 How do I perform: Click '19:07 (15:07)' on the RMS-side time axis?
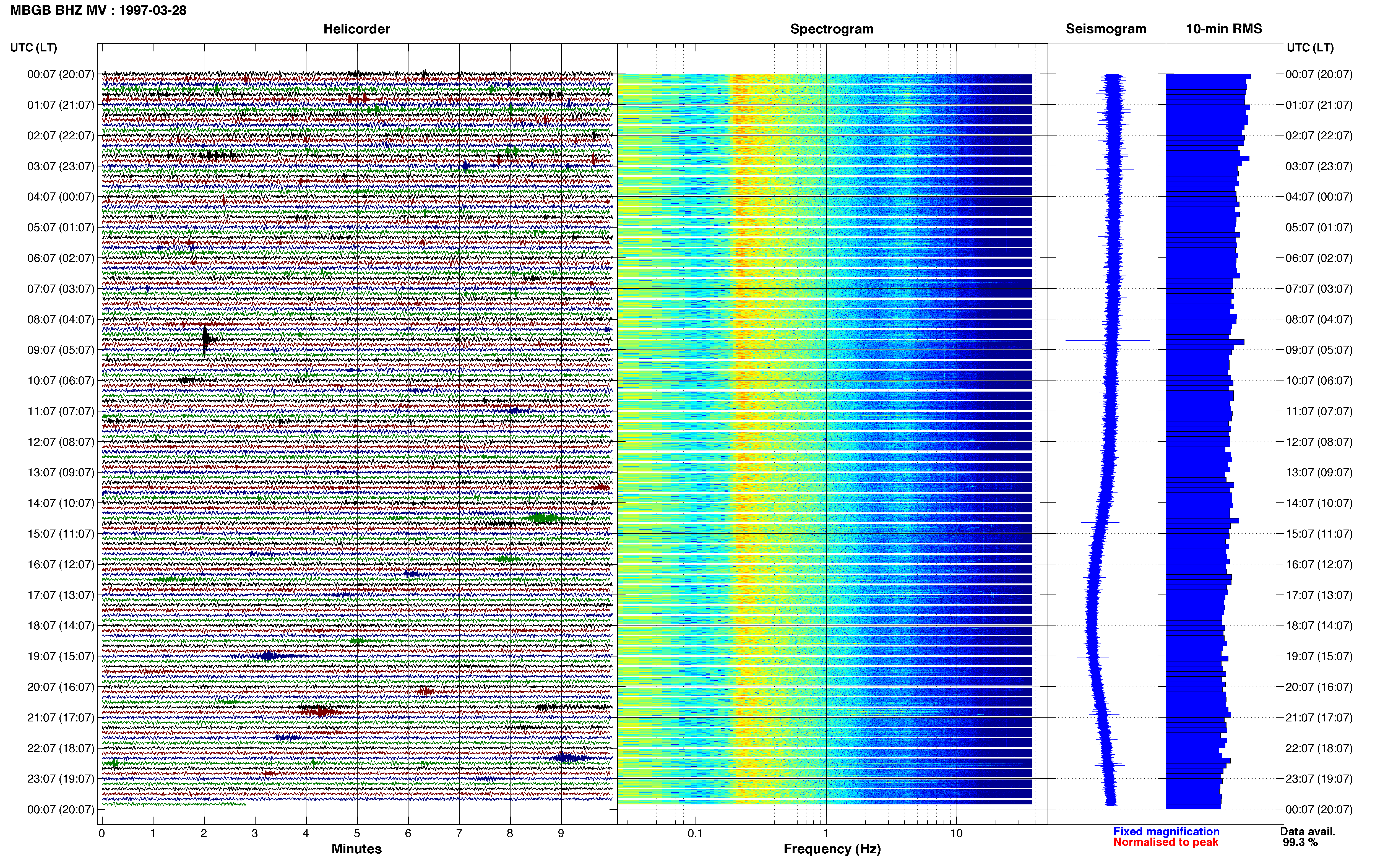tap(1319, 656)
